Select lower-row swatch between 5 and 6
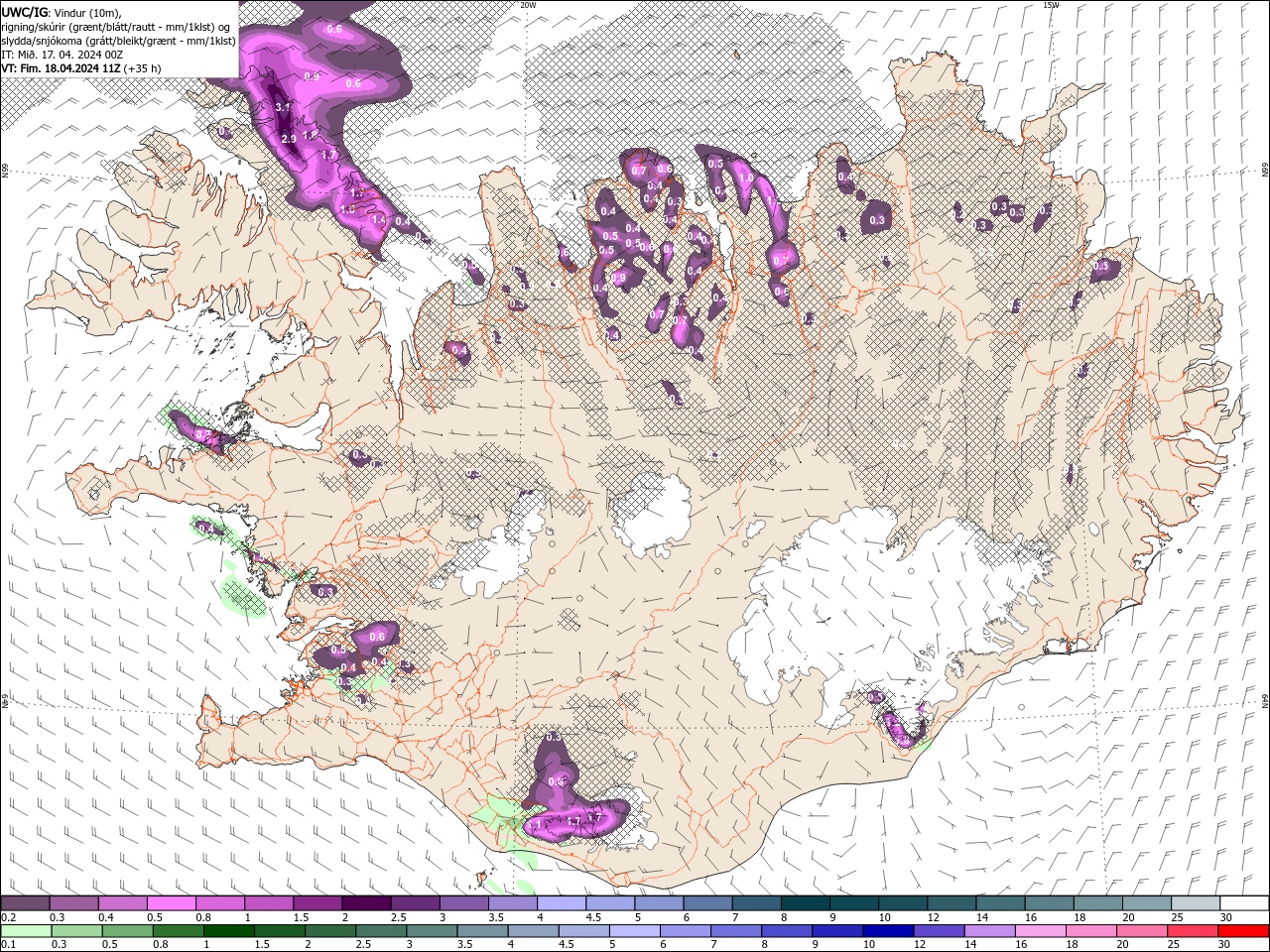This screenshot has height=952, width=1270. click(x=635, y=931)
